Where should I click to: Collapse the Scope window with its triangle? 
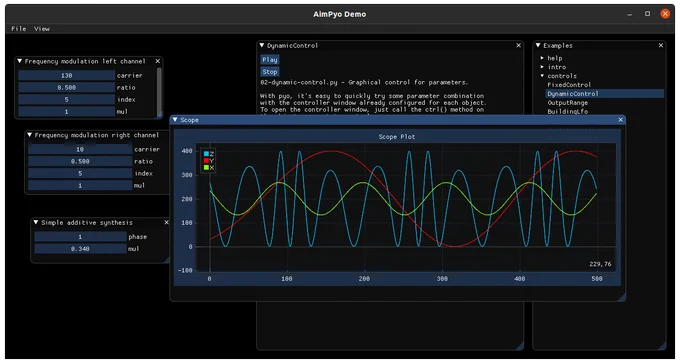click(x=175, y=120)
